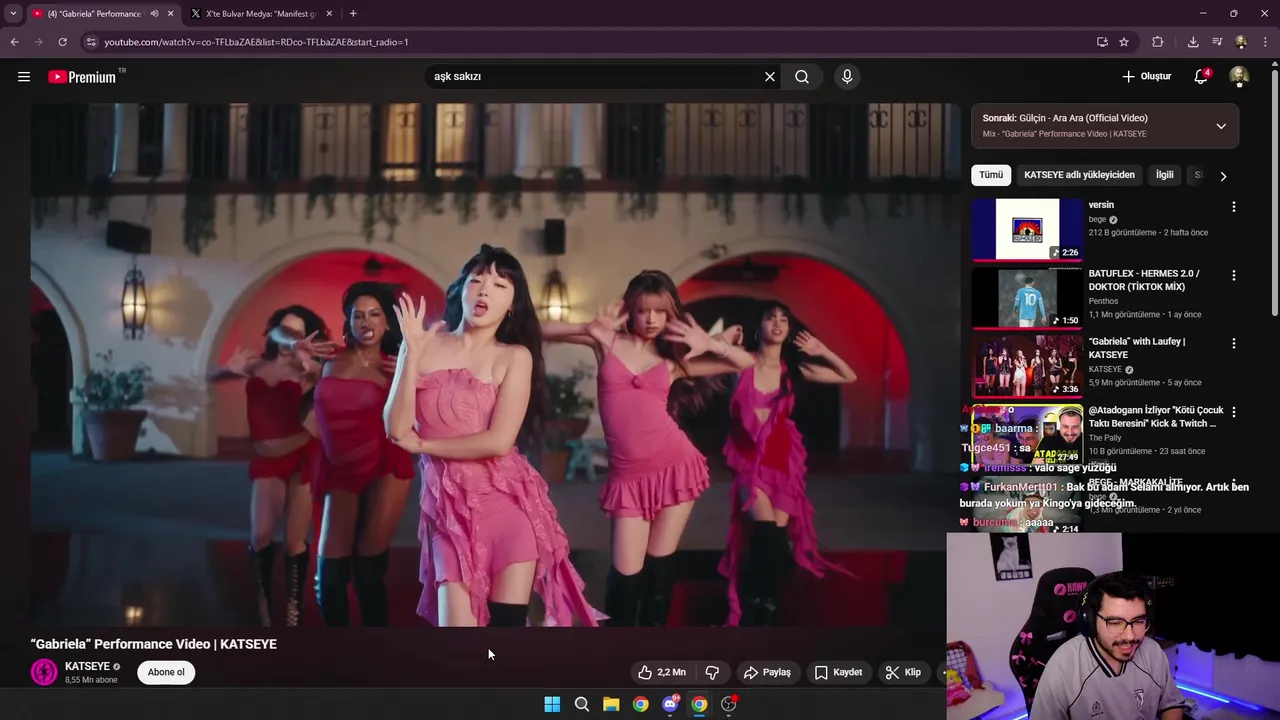Click the @Atadogann İzliyor video thumbnail
The height and width of the screenshot is (720, 1280).
(x=1027, y=433)
